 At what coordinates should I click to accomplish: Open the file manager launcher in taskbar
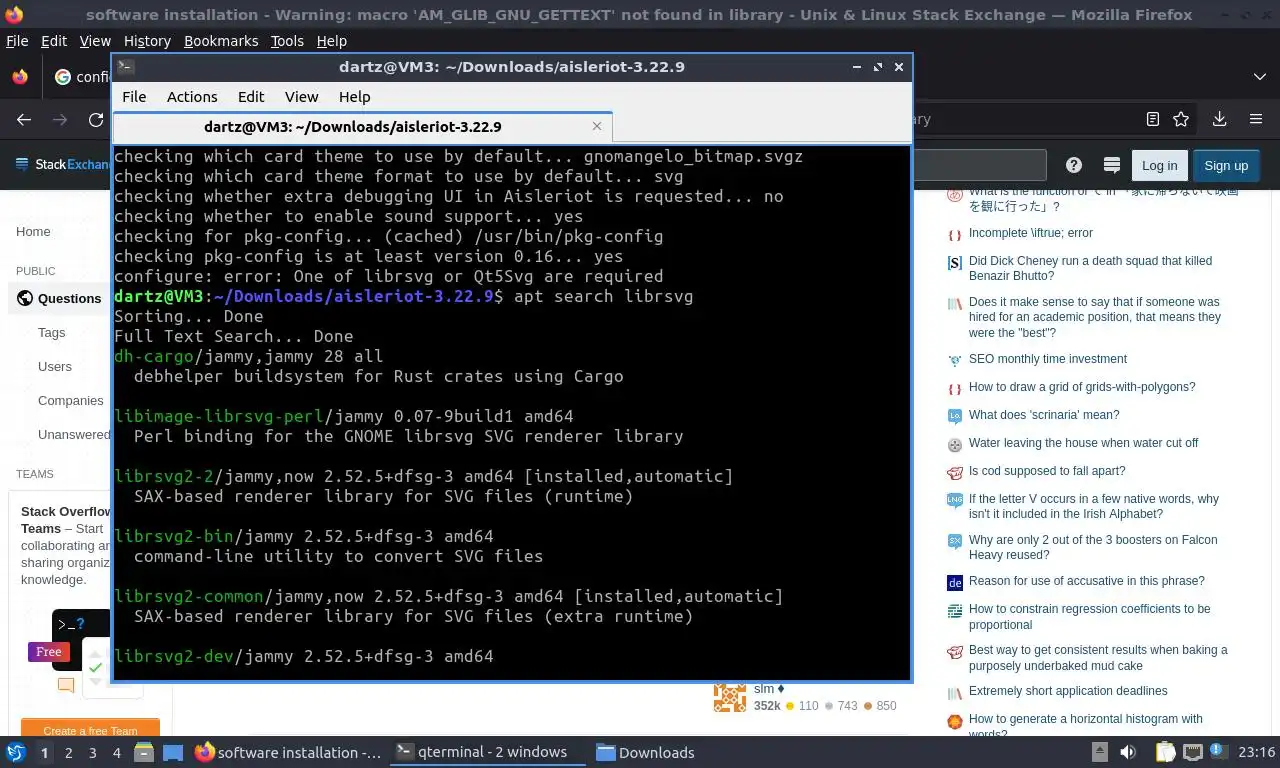pos(144,753)
